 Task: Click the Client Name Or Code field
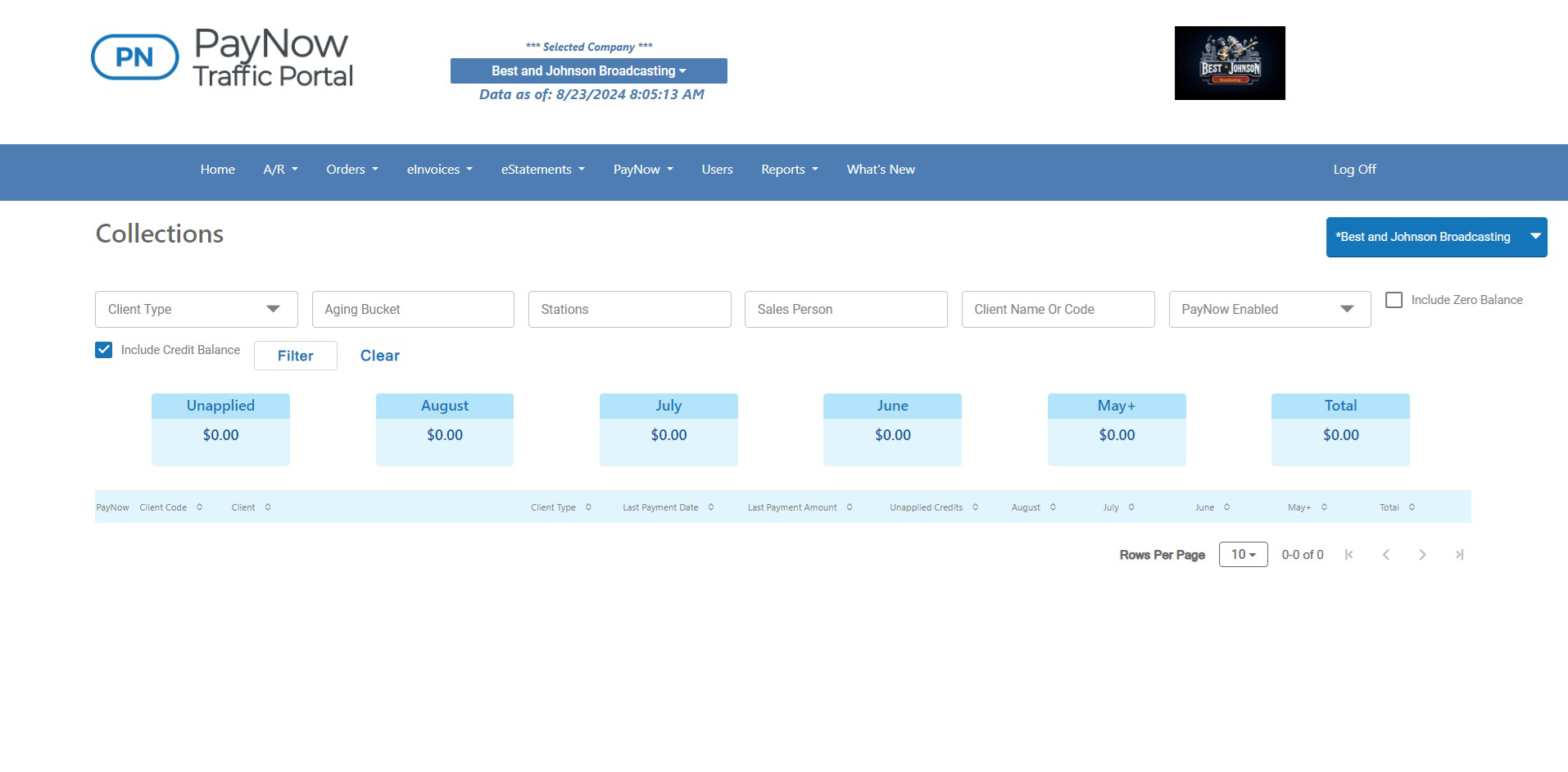tap(1058, 309)
